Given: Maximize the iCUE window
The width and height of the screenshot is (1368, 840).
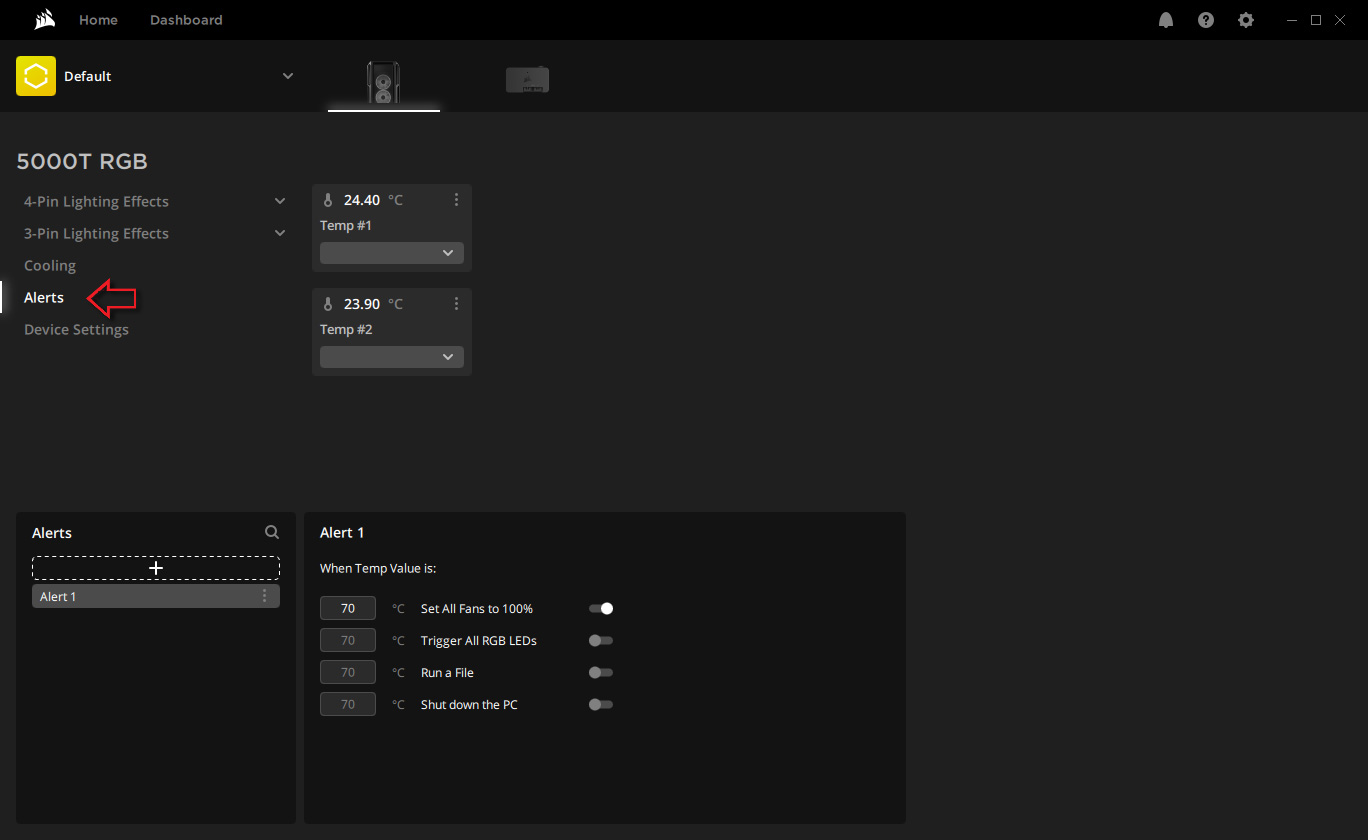Looking at the screenshot, I should pyautogui.click(x=1316, y=20).
